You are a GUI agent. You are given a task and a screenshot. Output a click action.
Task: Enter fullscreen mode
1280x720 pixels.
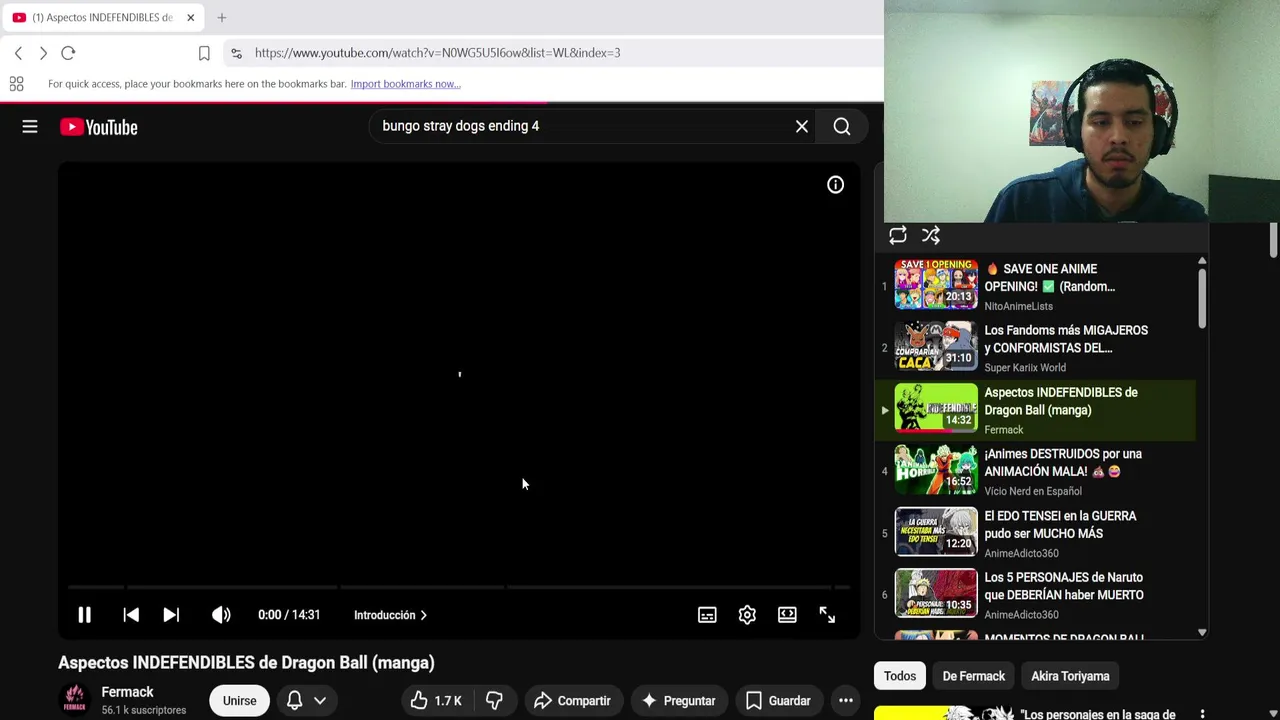coord(827,615)
